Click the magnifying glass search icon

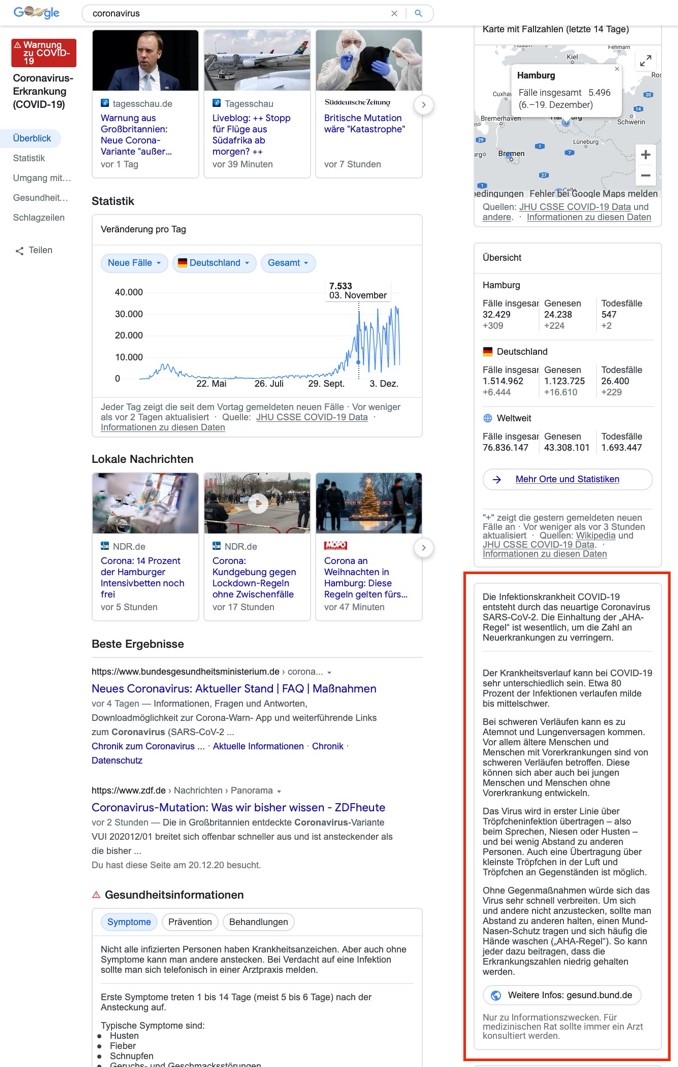point(419,14)
